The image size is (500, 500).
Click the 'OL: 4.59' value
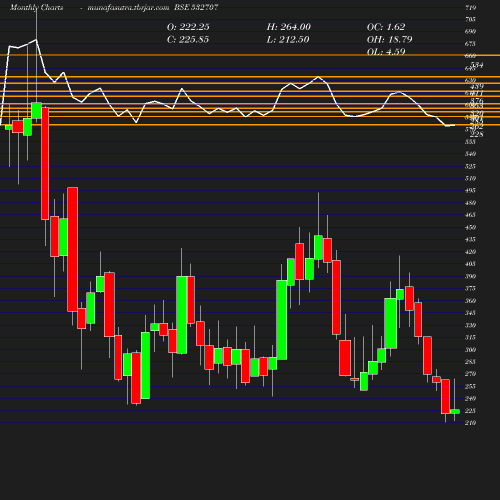386,52
